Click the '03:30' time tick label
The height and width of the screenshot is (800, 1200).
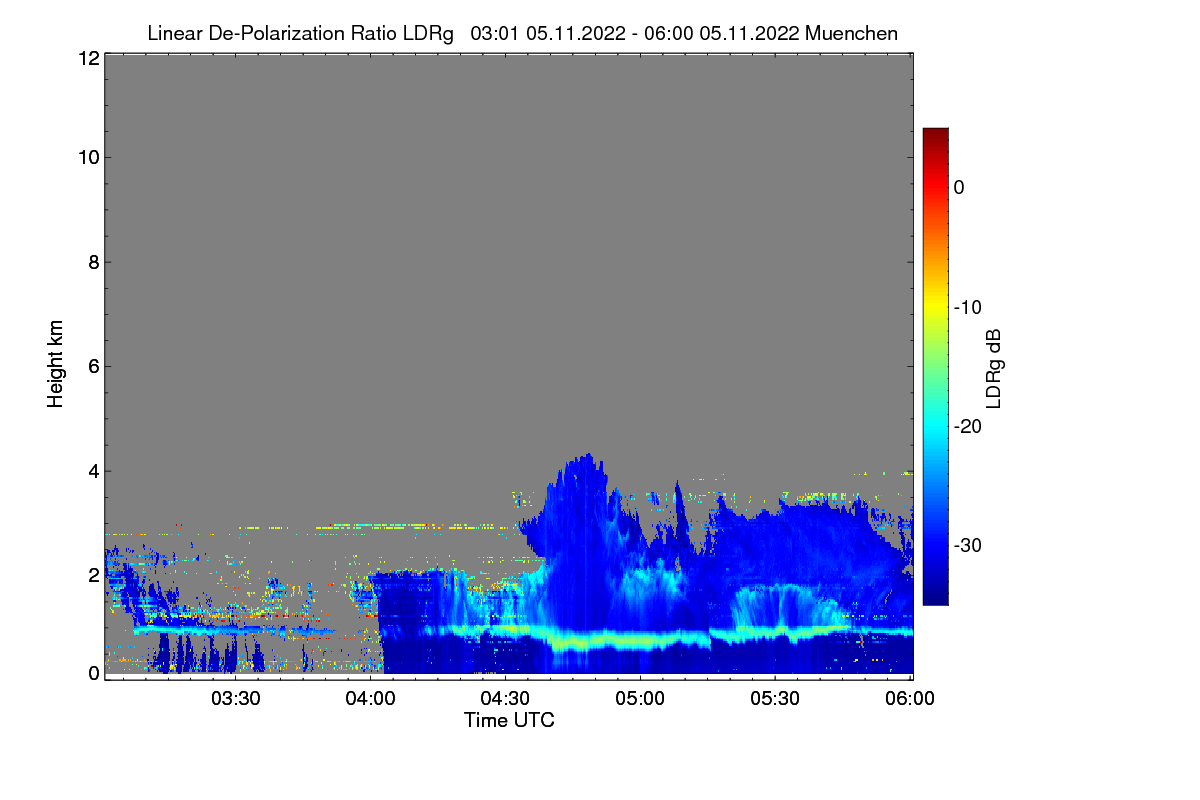pos(234,698)
